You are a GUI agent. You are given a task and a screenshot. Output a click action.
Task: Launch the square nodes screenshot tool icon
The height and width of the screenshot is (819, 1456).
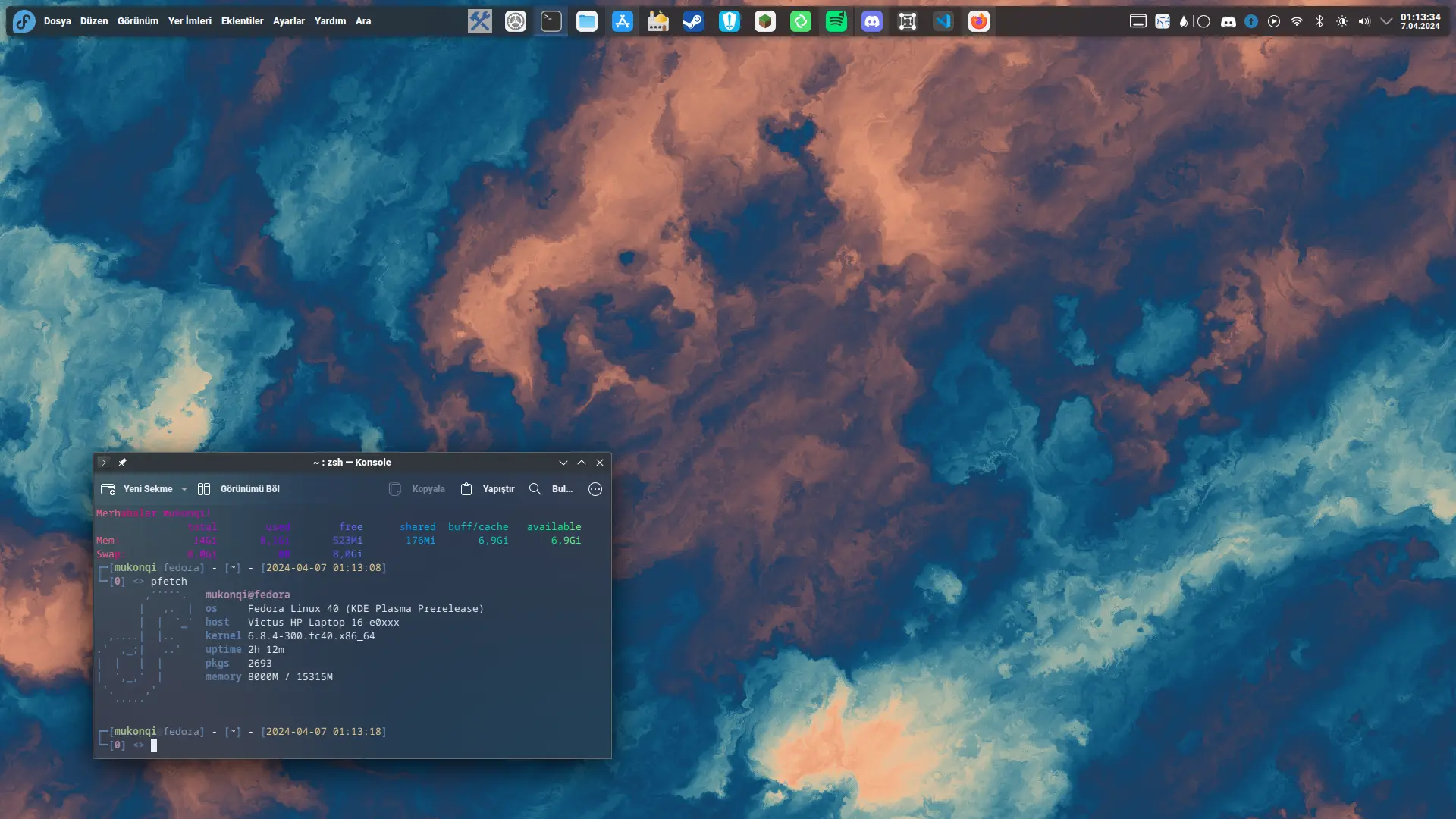click(x=908, y=21)
